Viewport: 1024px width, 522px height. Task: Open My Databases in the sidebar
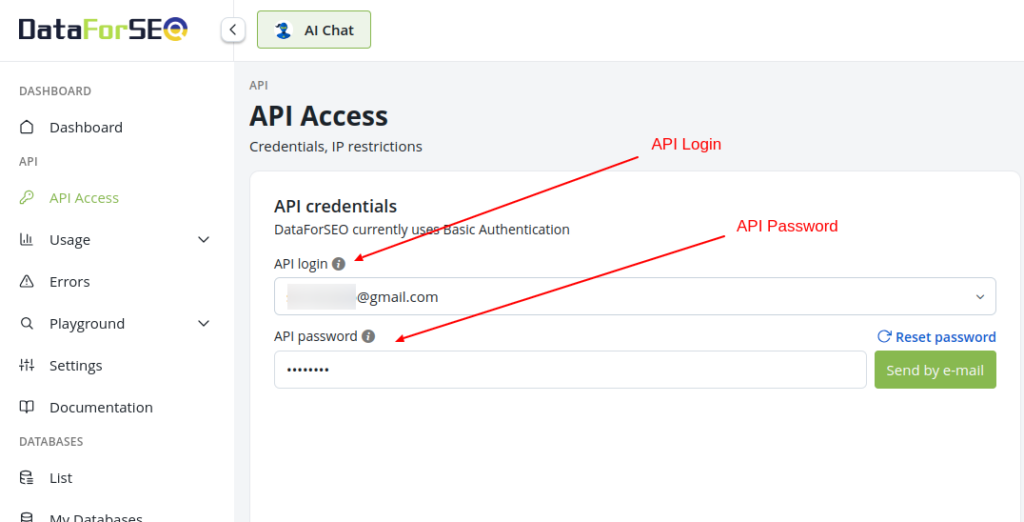tap(96, 517)
